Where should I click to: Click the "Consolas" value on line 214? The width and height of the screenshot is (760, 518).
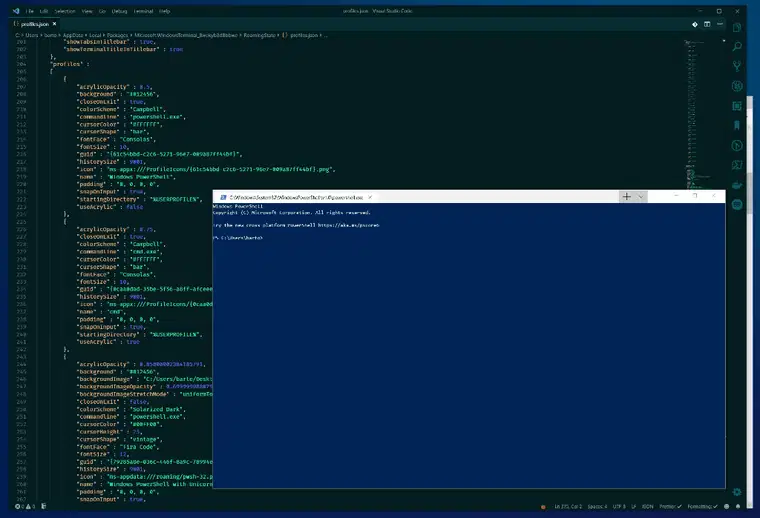[x=136, y=140]
